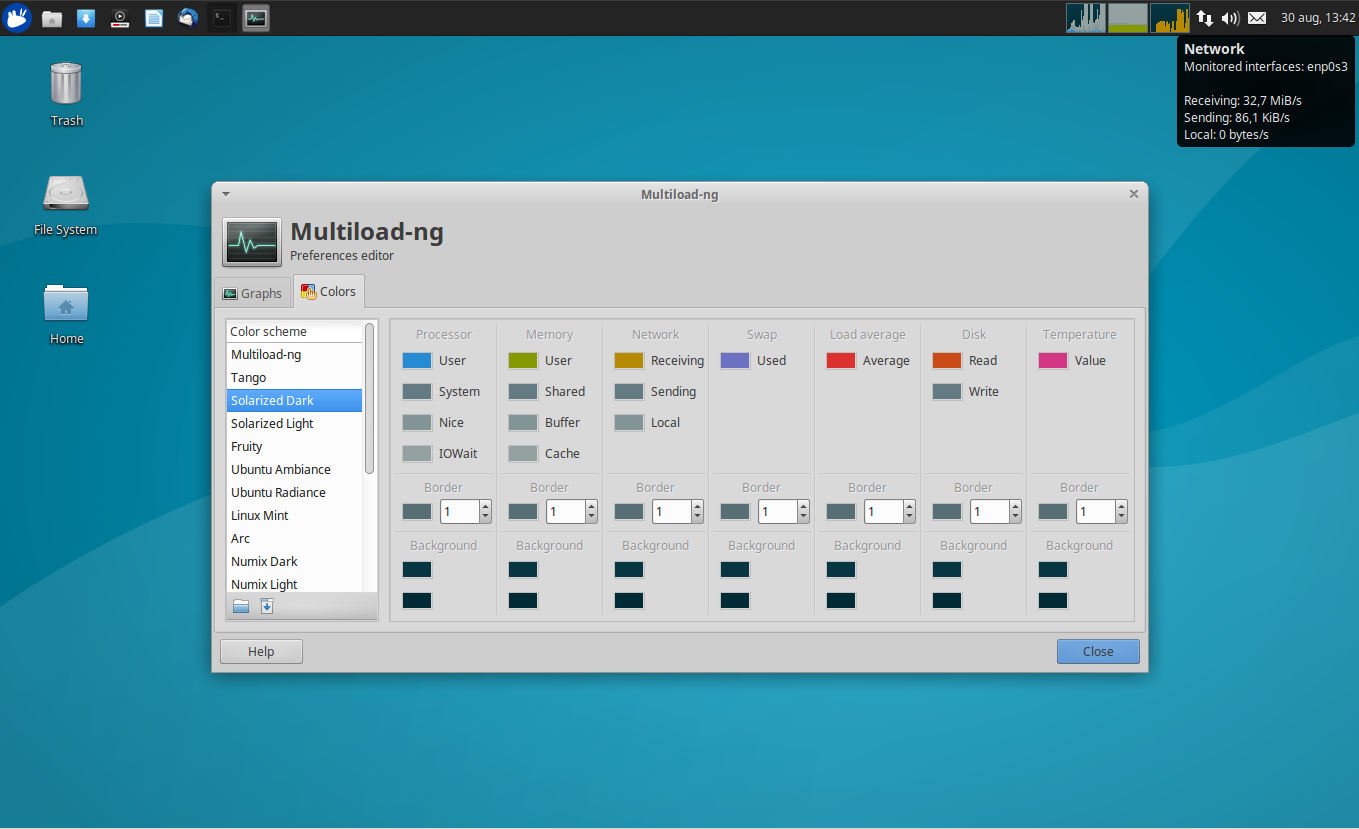Pick the Processor User color swatch
This screenshot has width=1359, height=829.
click(x=417, y=360)
